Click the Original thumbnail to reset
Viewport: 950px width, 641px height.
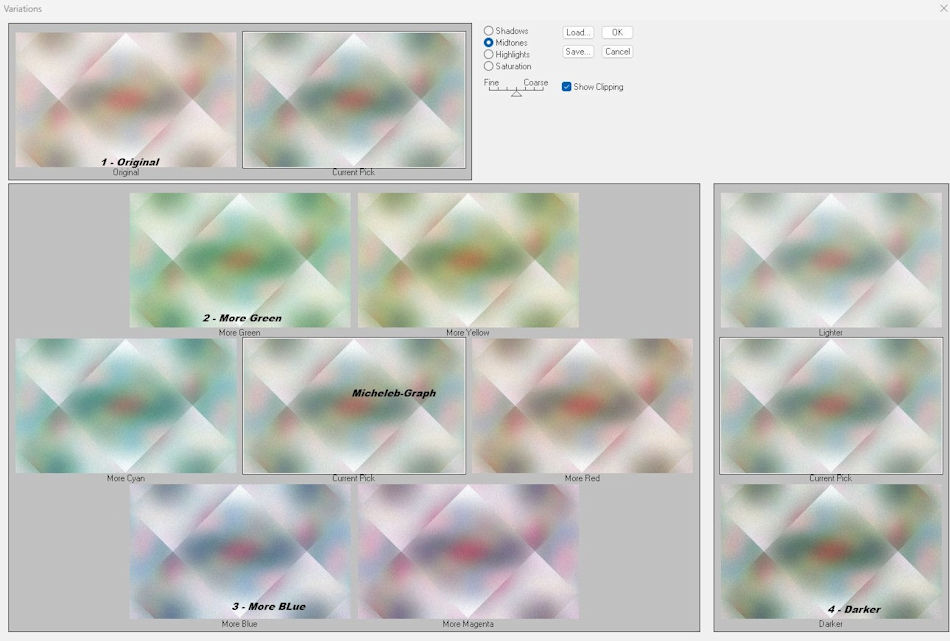pyautogui.click(x=126, y=100)
